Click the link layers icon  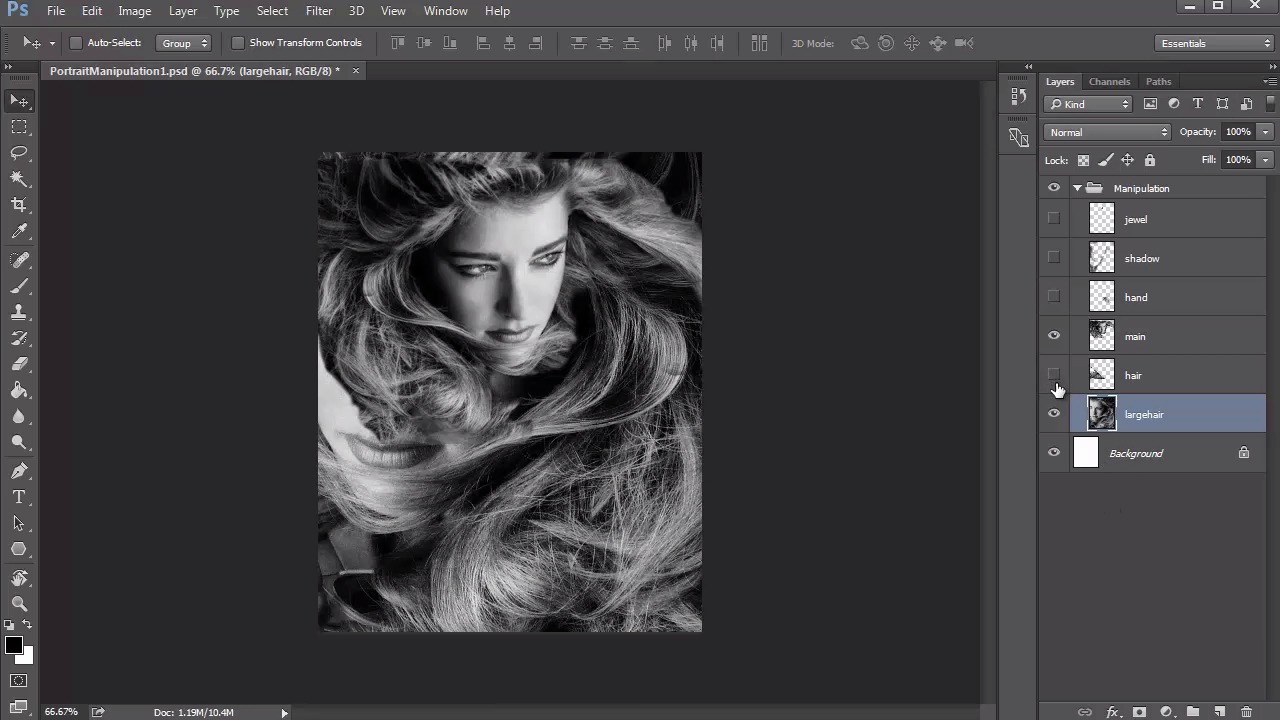[x=1084, y=712]
